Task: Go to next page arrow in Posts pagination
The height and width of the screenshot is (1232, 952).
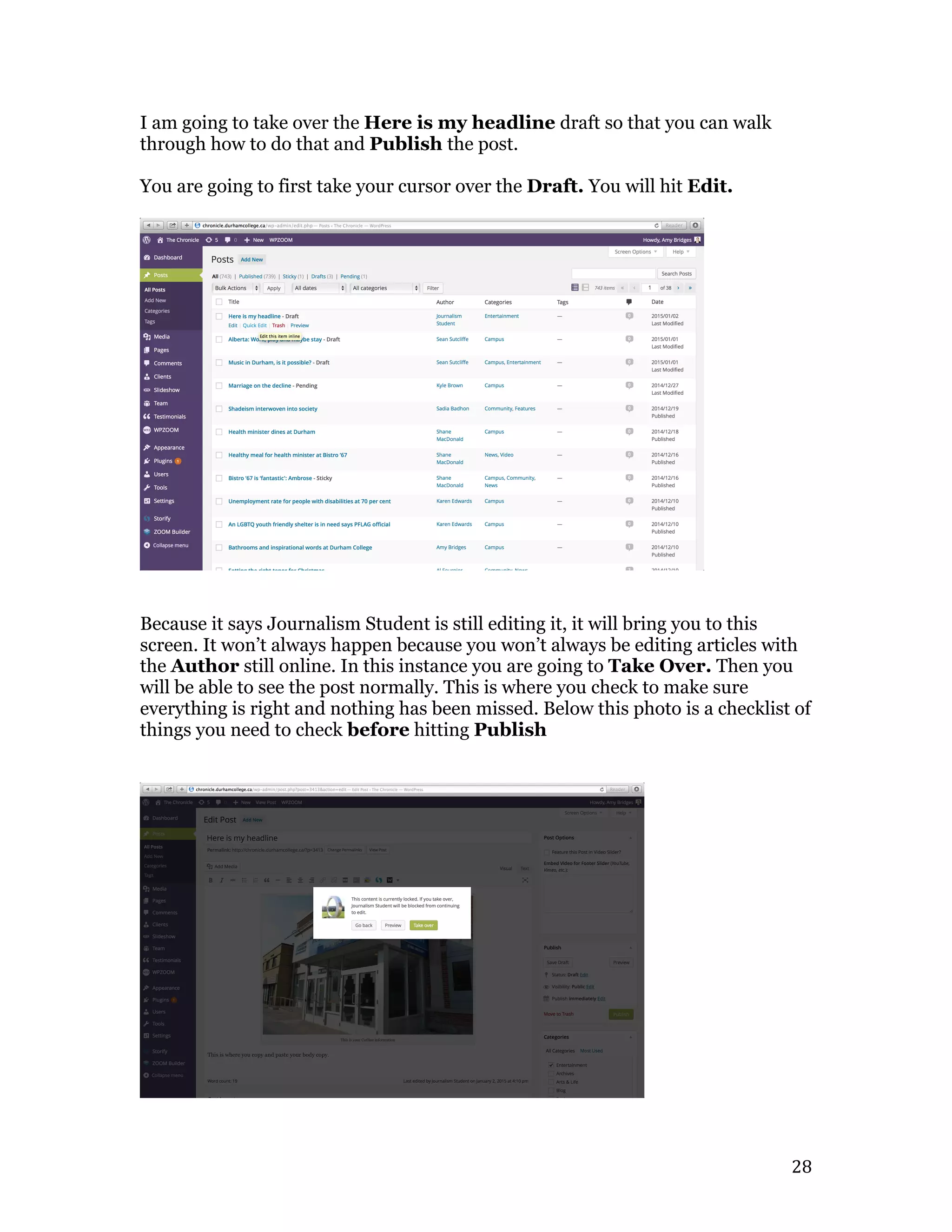Action: click(678, 288)
